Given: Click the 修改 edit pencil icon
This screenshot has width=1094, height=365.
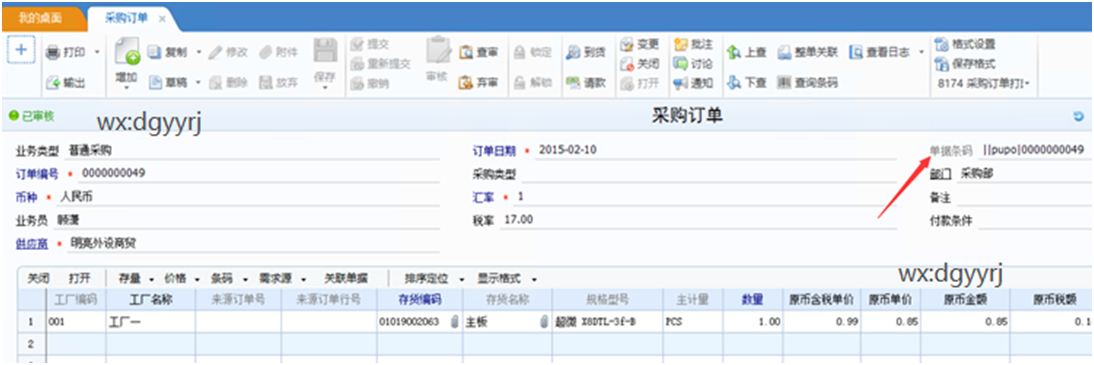Looking at the screenshot, I should (215, 52).
